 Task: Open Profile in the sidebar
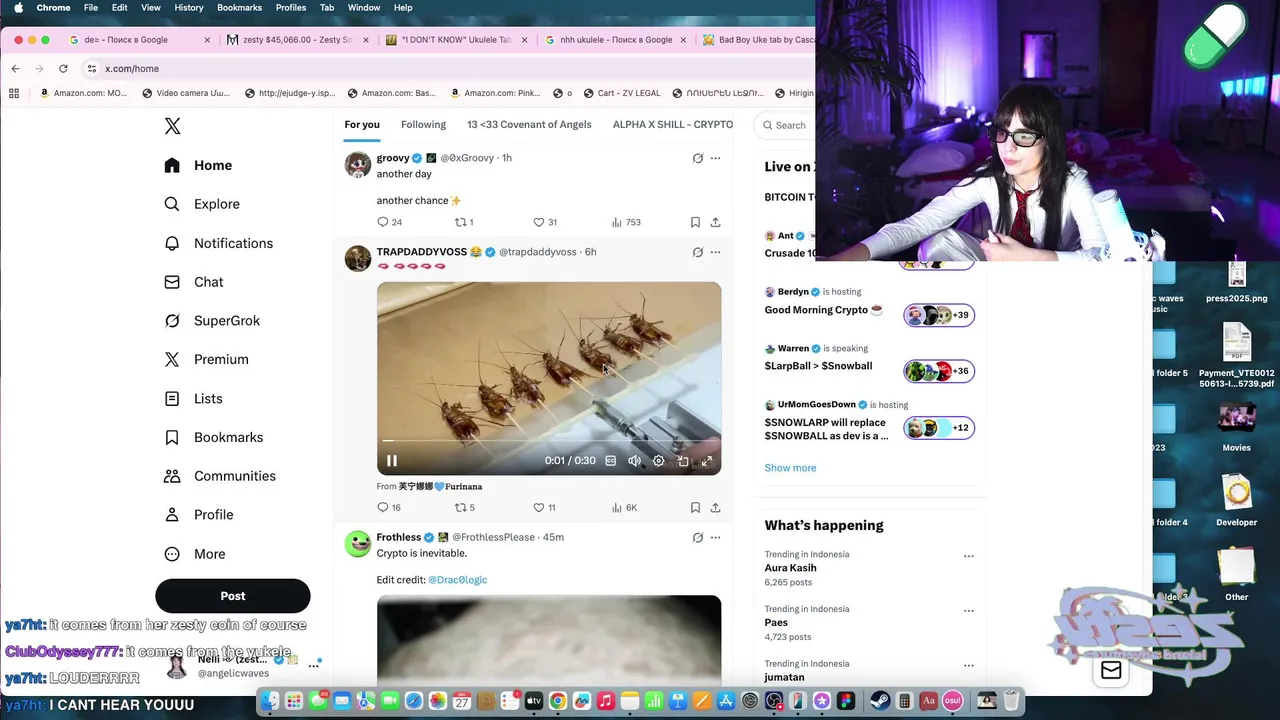tap(198, 515)
